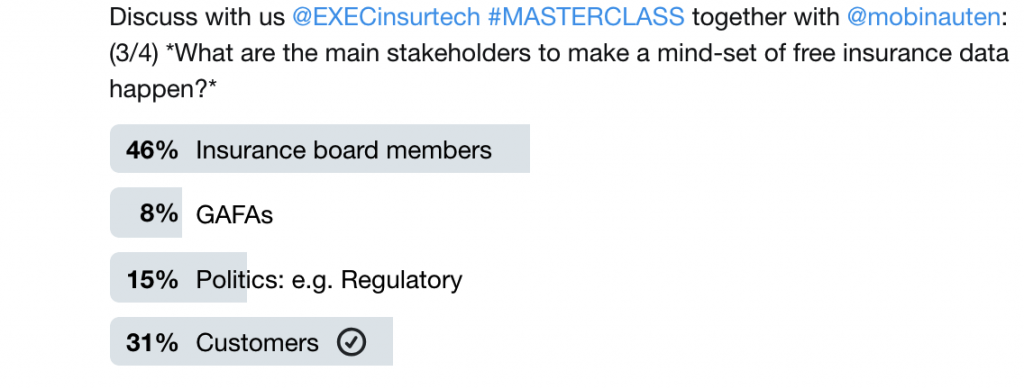
Task: Choose the "Insurance board members" option text
Action: (344, 150)
